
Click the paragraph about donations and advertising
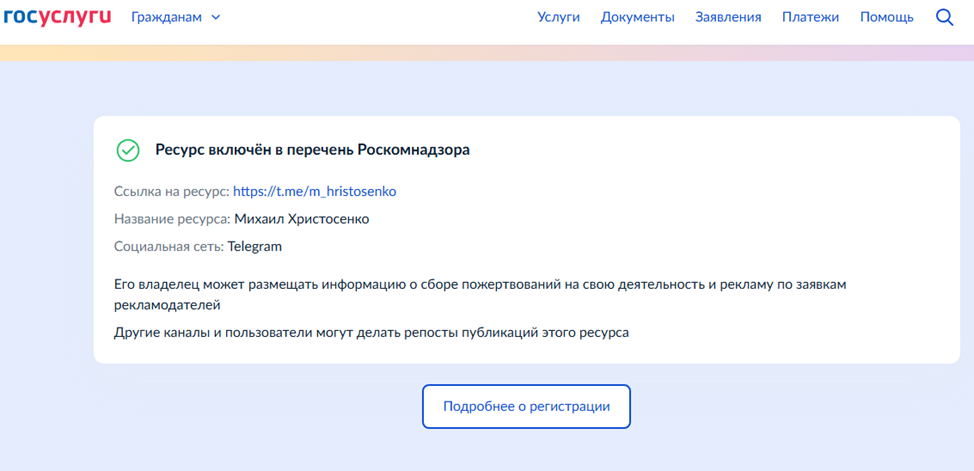tap(480, 294)
